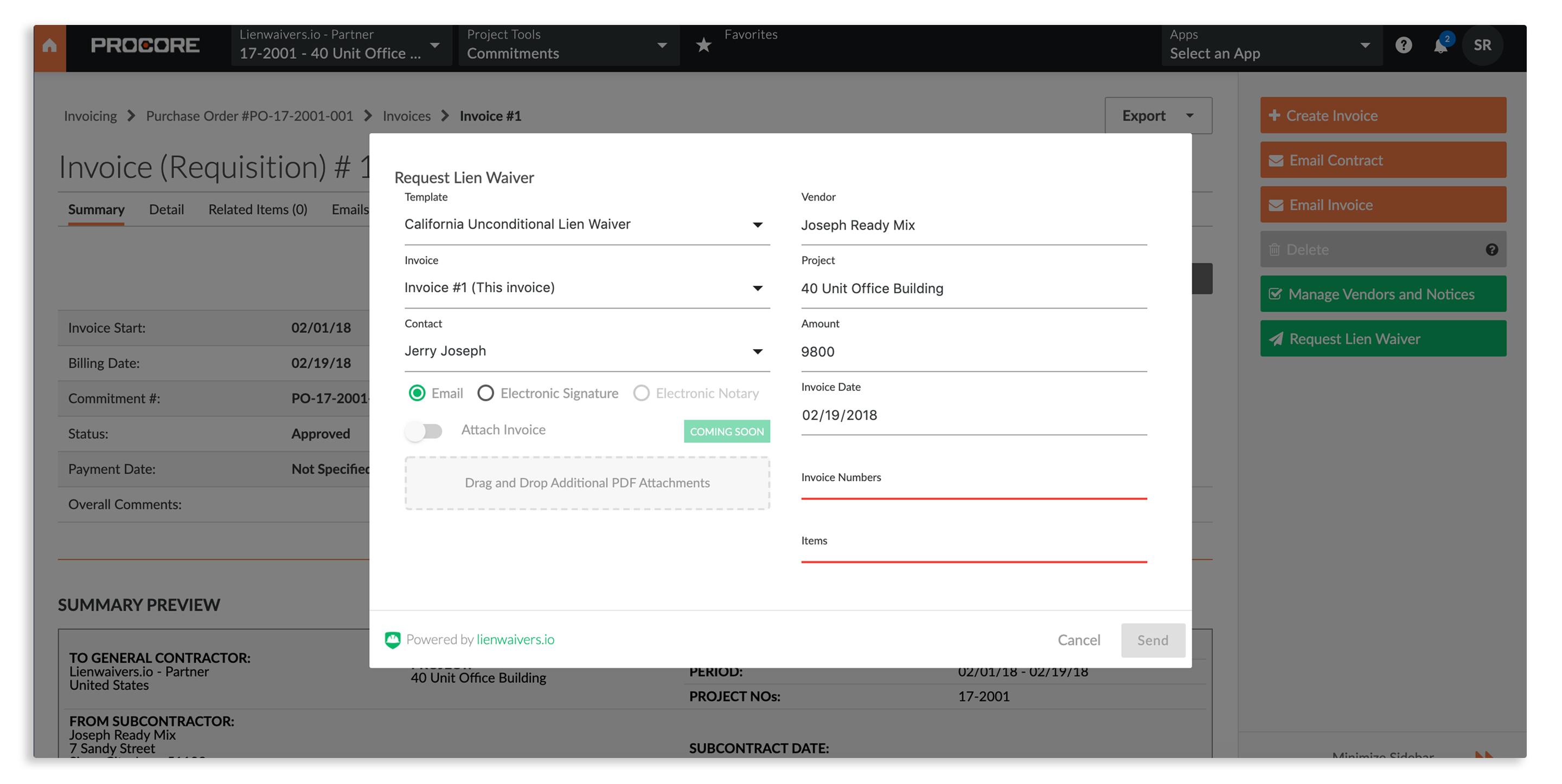
Task: Switch to the Detail tab
Action: point(166,209)
